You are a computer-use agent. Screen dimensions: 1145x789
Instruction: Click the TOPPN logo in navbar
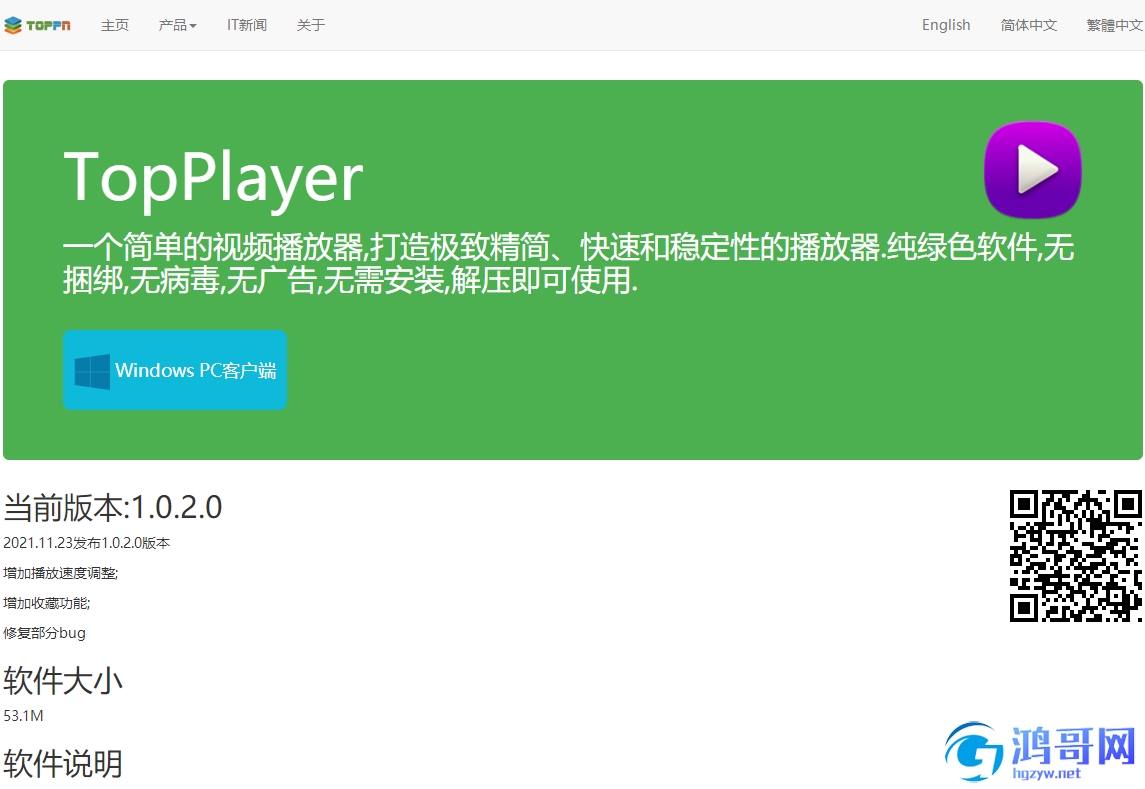[37, 26]
